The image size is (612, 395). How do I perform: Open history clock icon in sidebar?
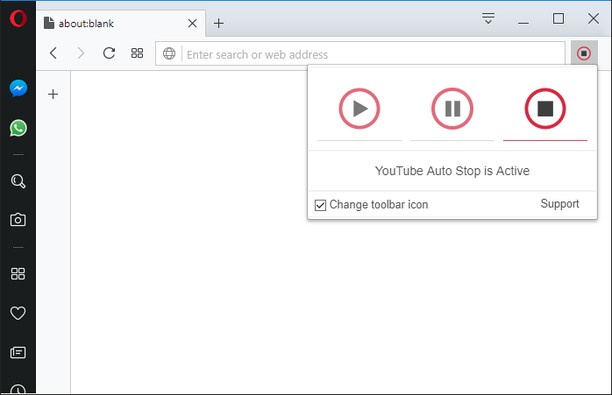click(18, 389)
